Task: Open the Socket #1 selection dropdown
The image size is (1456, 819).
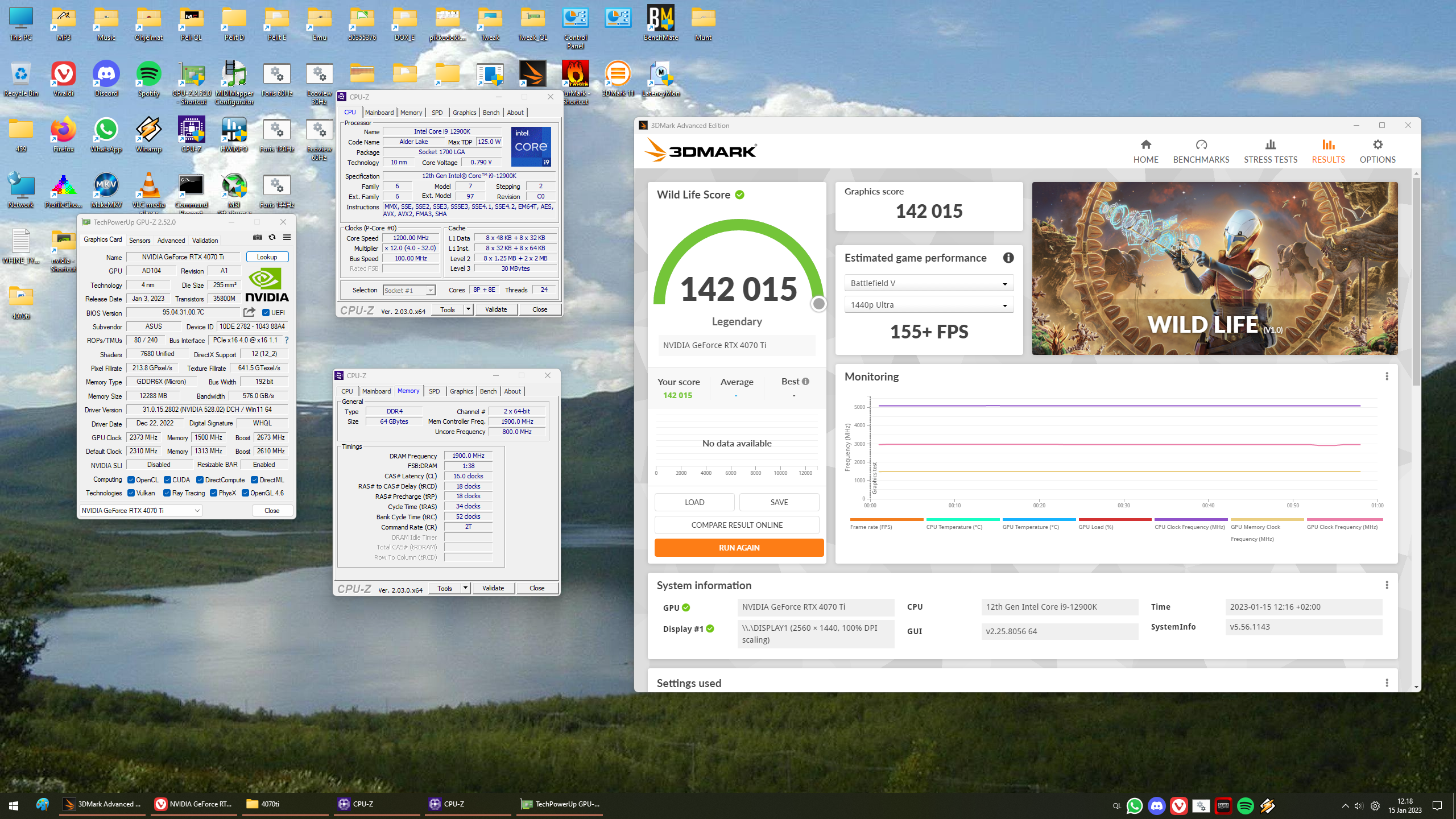Action: tap(409, 291)
